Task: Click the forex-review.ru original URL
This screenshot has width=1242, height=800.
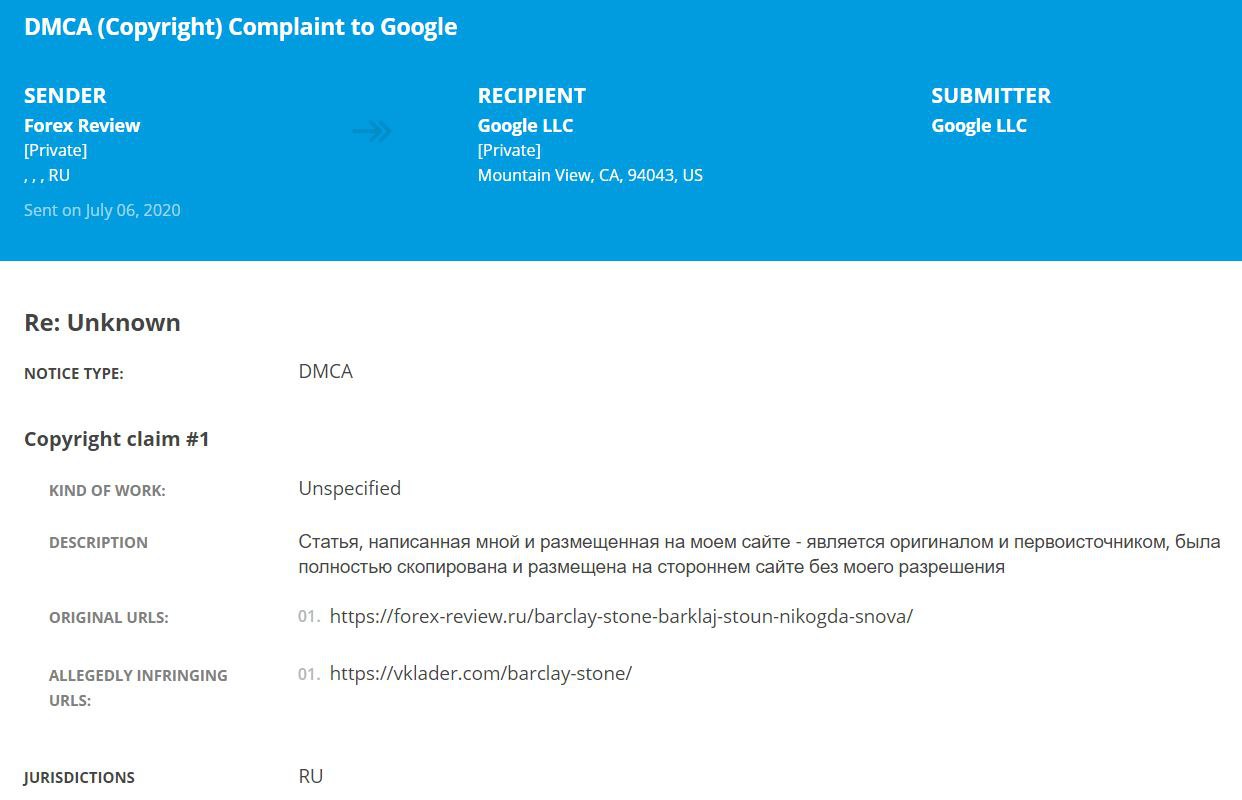Action: tap(621, 616)
